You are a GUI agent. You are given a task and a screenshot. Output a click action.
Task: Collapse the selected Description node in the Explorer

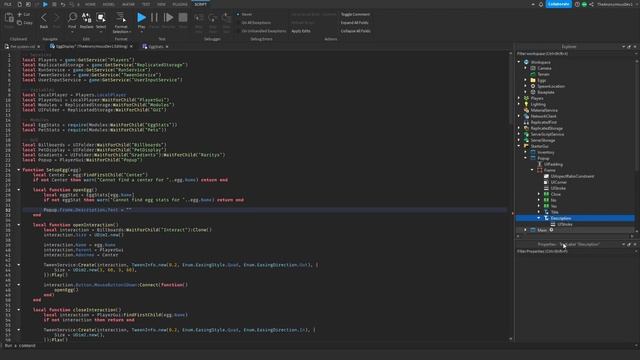tap(539, 218)
